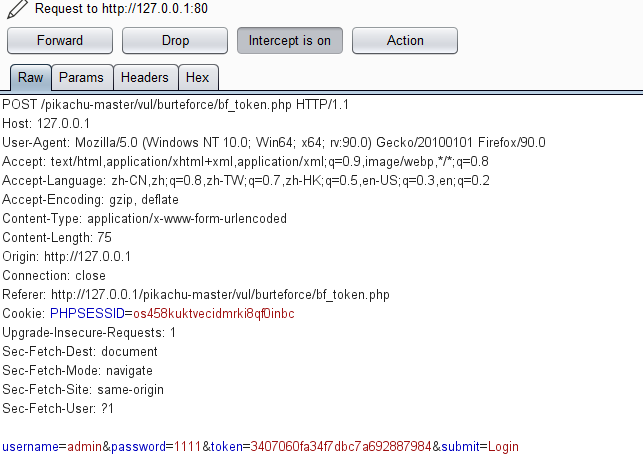Click the Referer header line
The width and height of the screenshot is (643, 470).
tap(196, 294)
